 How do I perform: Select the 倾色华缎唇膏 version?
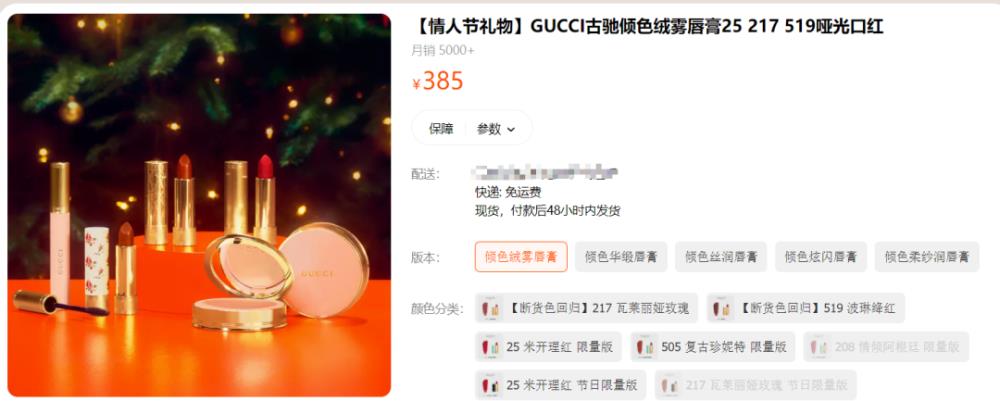point(621,257)
